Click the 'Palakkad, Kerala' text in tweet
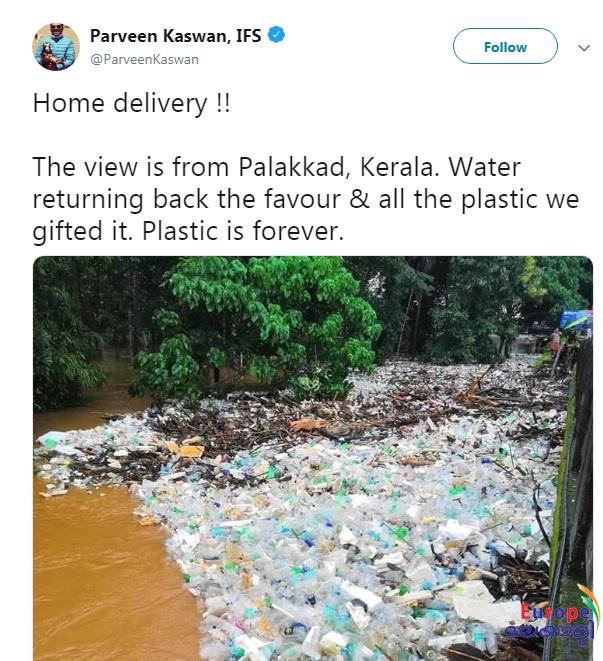The height and width of the screenshot is (661, 603). click(336, 167)
